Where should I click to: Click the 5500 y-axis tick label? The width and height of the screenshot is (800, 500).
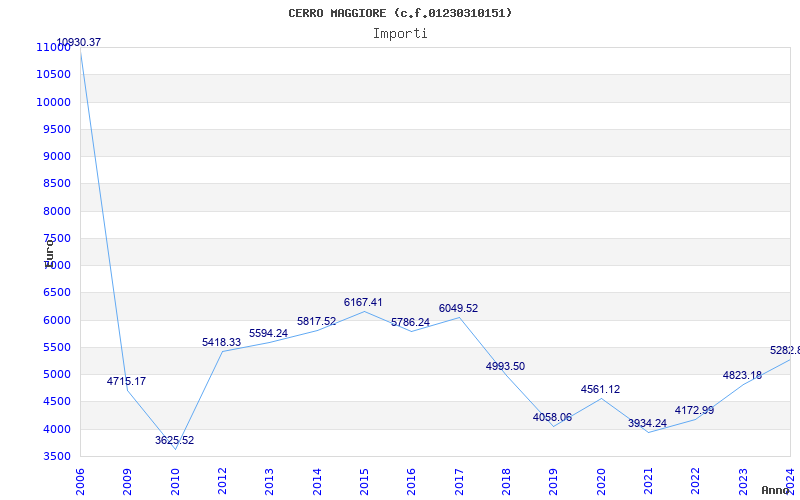tap(56, 347)
